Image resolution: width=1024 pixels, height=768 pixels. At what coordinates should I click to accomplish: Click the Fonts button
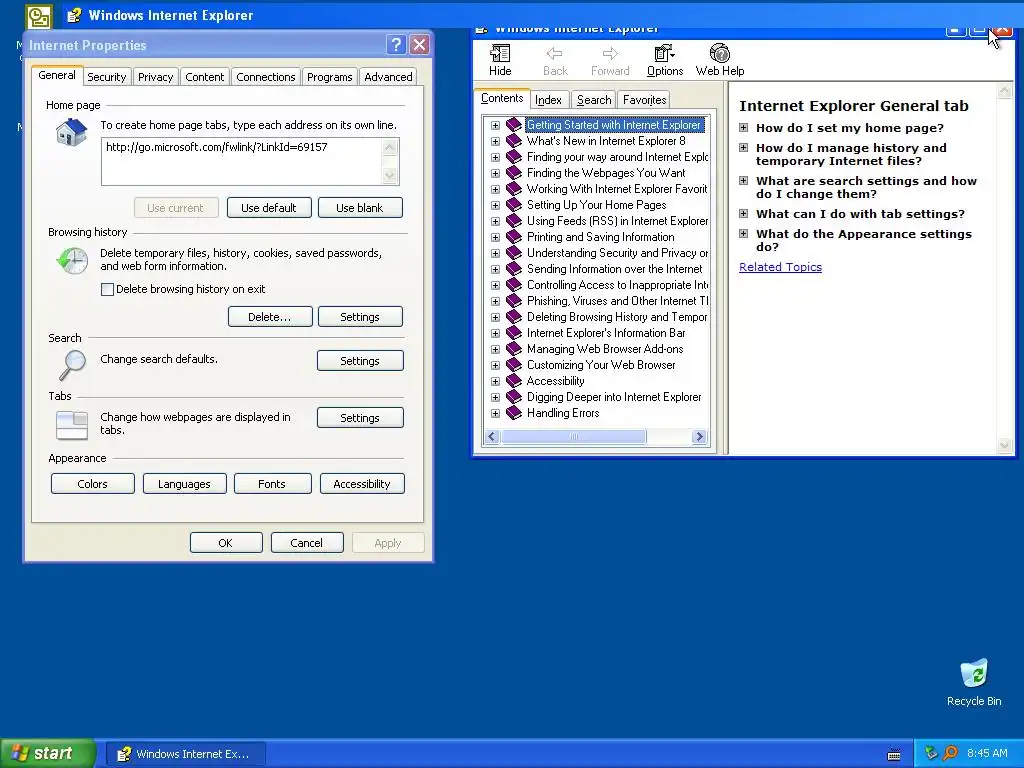pyautogui.click(x=272, y=484)
